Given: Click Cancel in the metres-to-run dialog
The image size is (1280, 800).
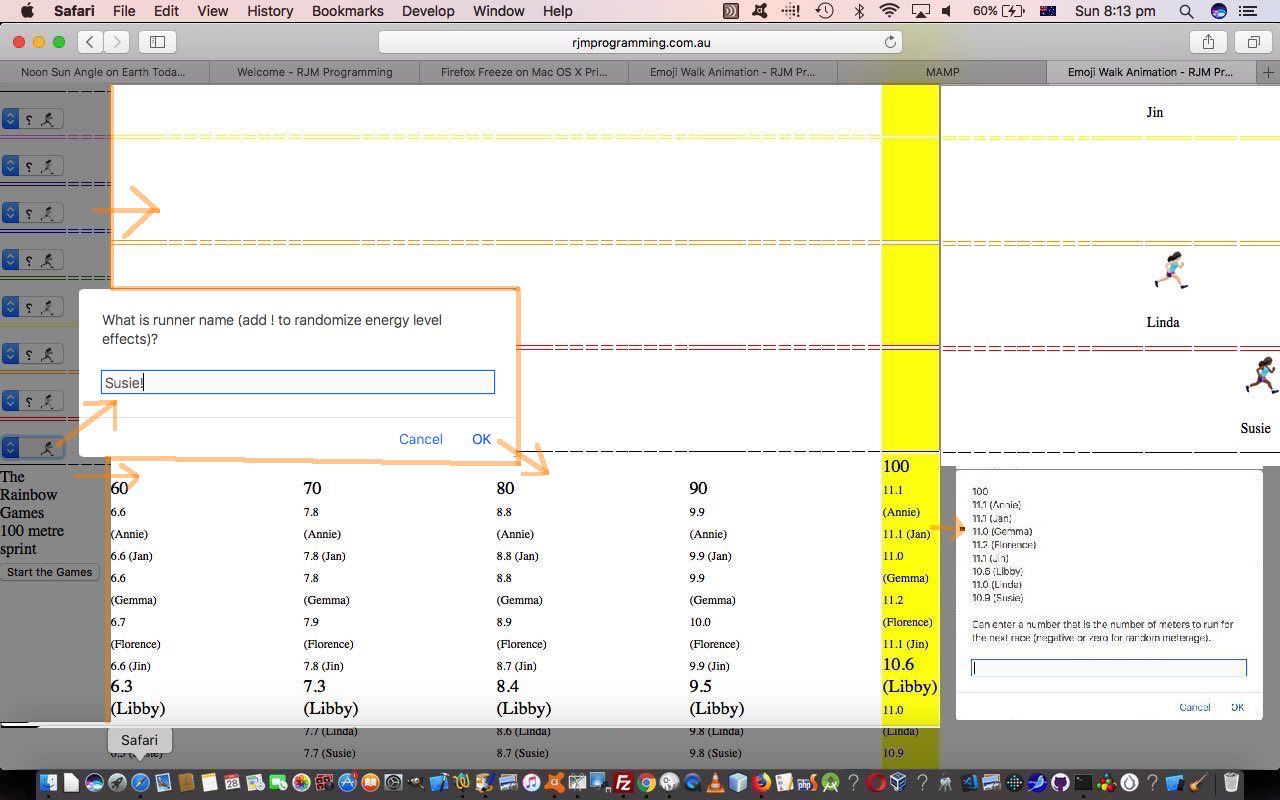Looking at the screenshot, I should (1194, 707).
